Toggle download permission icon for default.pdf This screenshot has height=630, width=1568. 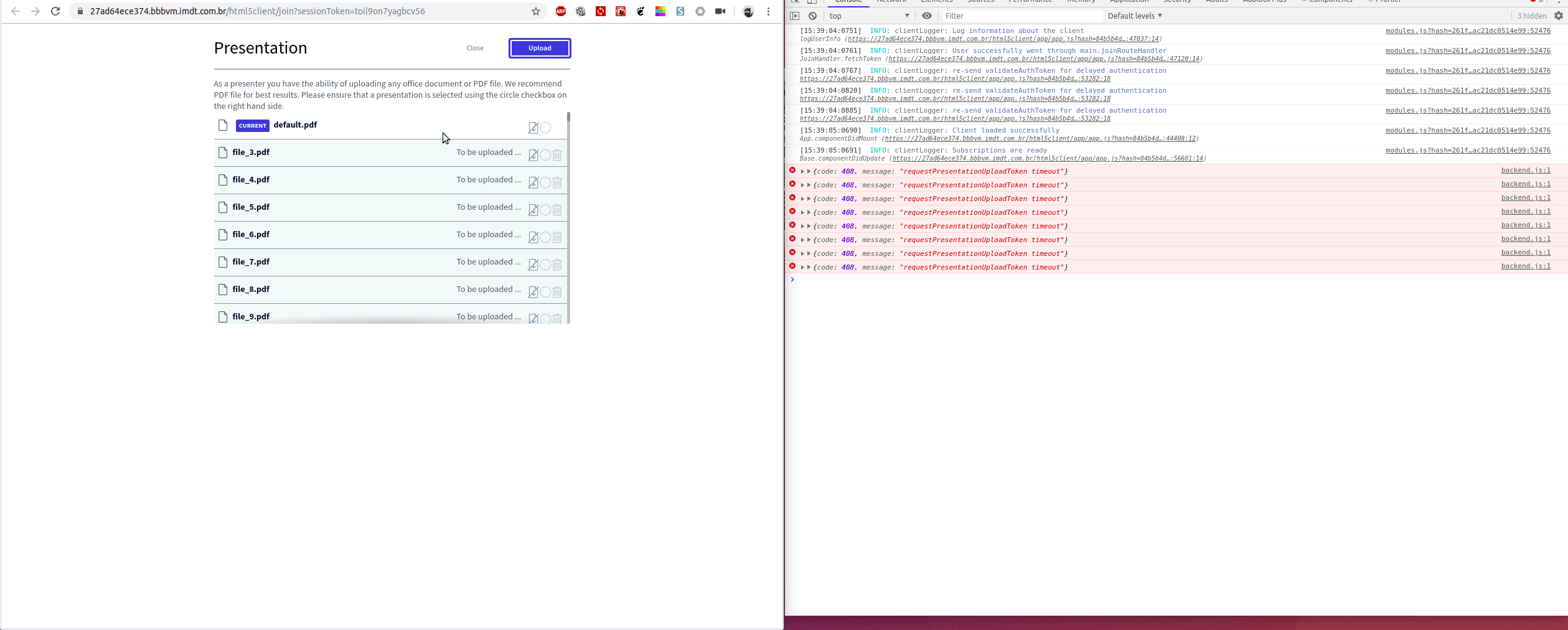coord(533,128)
